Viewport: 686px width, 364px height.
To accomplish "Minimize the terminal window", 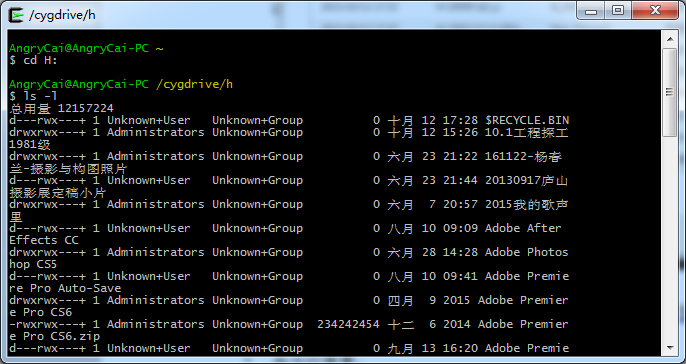I will click(x=591, y=11).
